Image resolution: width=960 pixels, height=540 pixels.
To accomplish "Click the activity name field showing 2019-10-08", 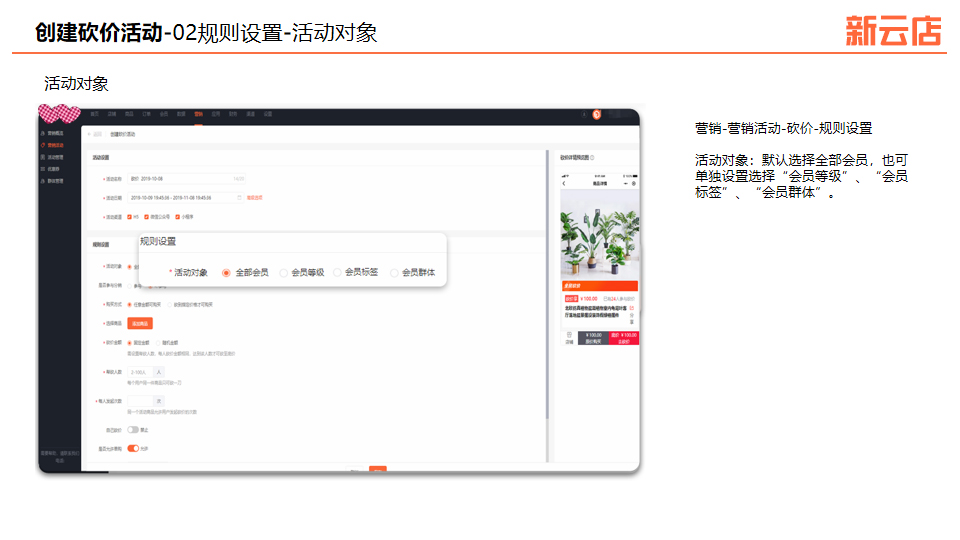I will pos(187,179).
